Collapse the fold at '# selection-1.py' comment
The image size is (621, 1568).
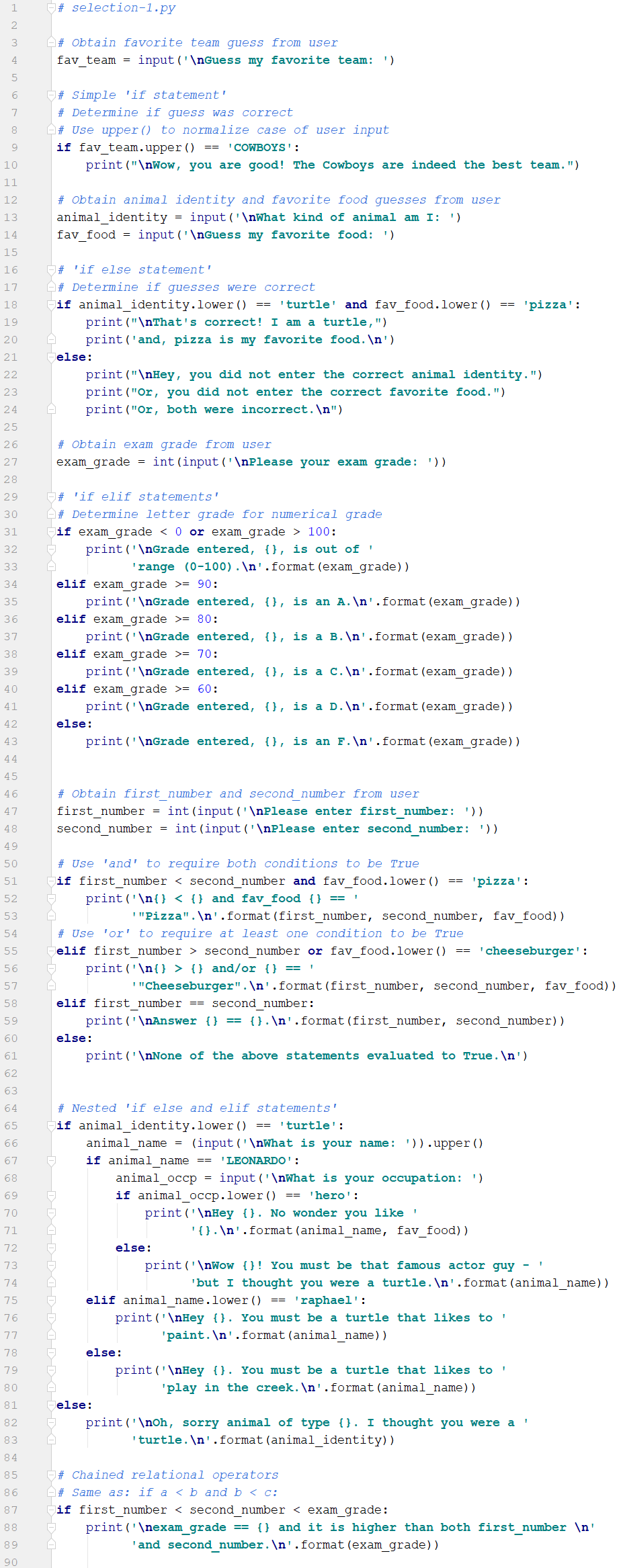click(51, 8)
